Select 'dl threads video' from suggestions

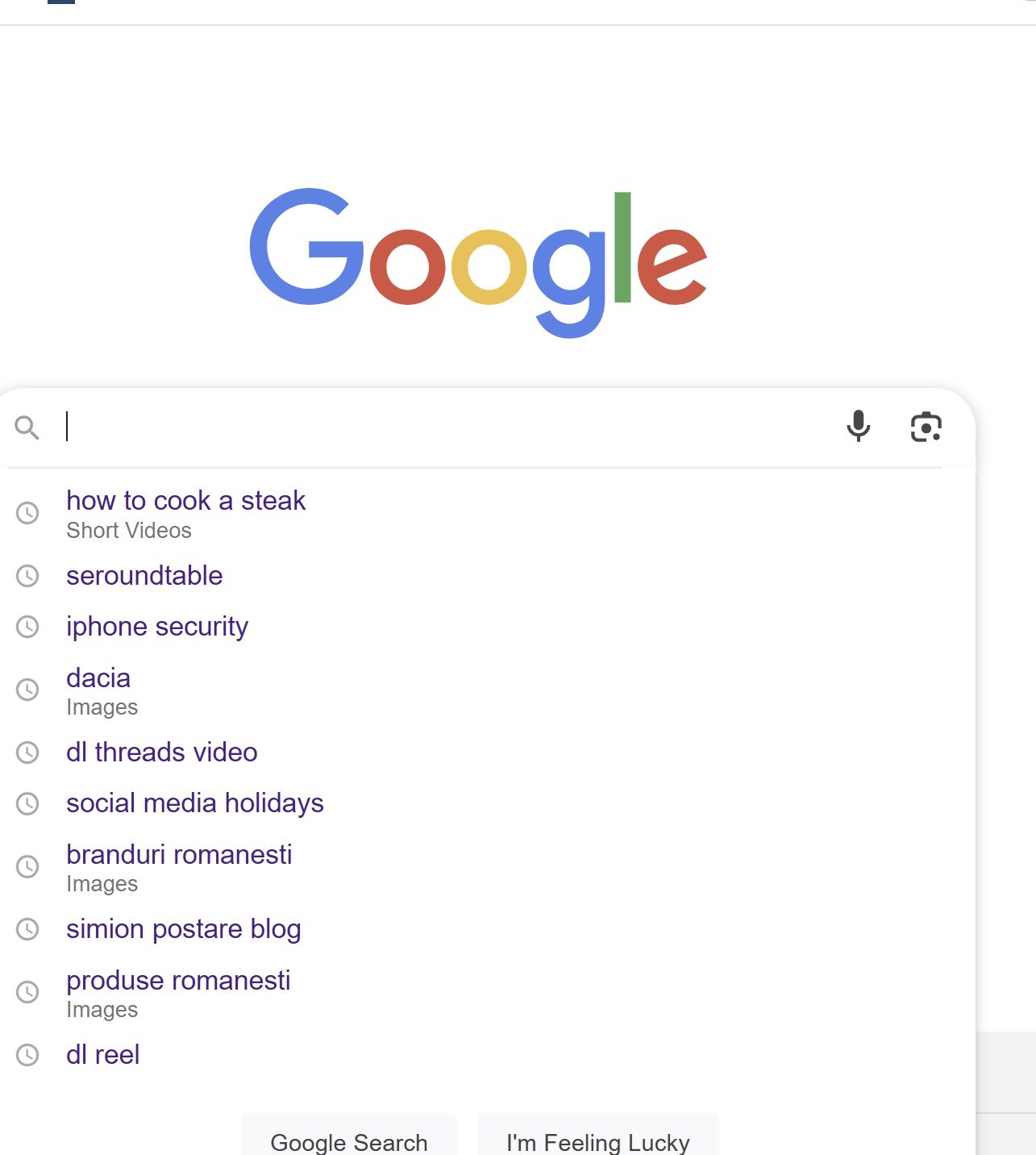tap(161, 753)
